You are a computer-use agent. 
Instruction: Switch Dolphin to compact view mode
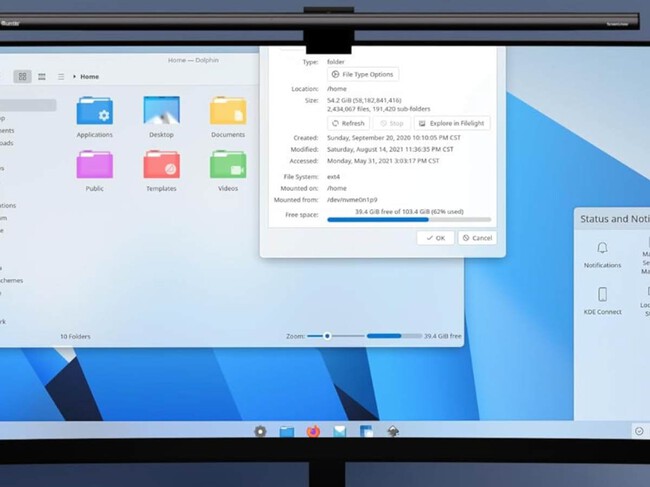pos(42,76)
